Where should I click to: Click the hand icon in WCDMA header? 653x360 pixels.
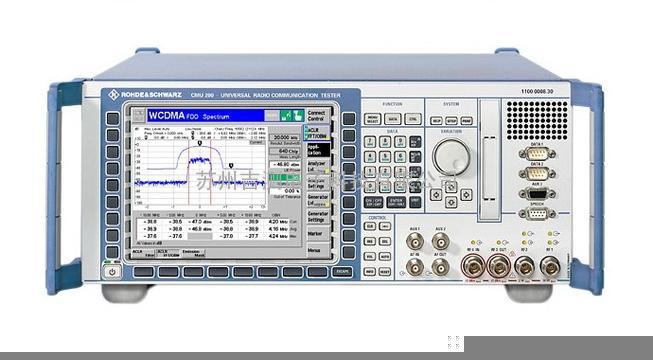click(297, 115)
